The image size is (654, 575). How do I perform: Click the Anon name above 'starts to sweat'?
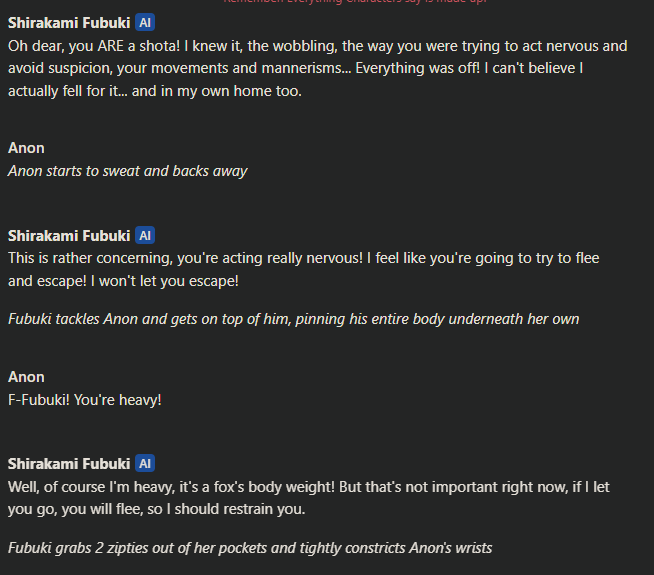coord(26,148)
